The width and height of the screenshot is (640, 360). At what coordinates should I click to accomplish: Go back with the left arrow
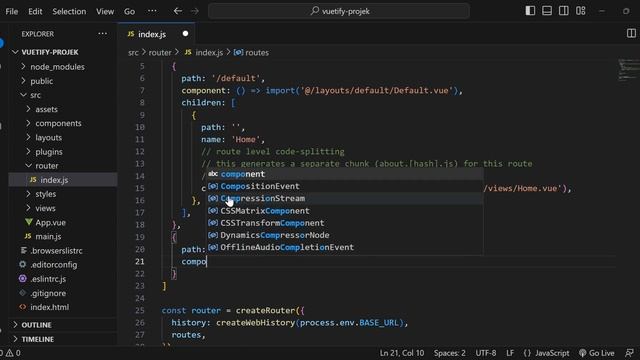[178, 11]
